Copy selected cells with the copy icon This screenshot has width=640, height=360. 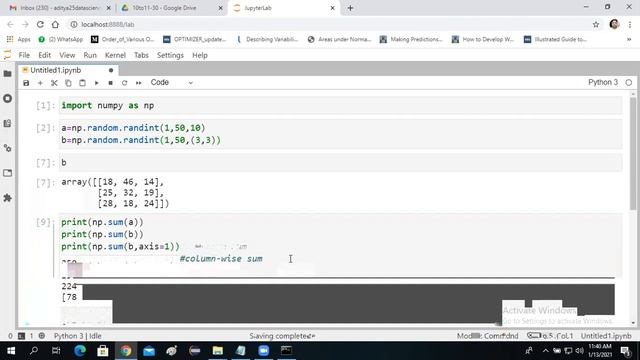pyautogui.click(x=68, y=83)
